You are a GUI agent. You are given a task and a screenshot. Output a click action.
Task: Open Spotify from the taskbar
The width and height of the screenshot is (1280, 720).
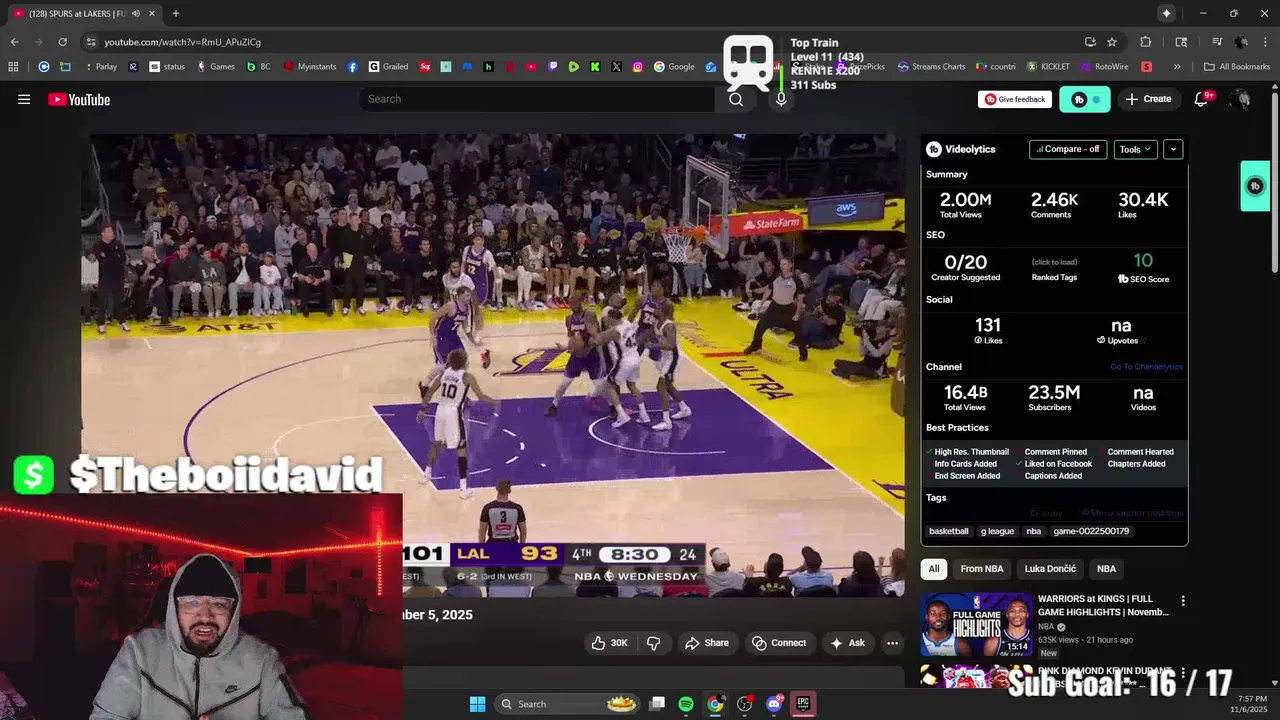click(686, 704)
